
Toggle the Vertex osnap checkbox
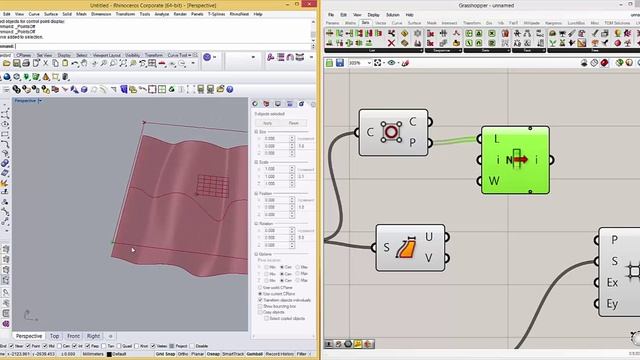coord(153,346)
